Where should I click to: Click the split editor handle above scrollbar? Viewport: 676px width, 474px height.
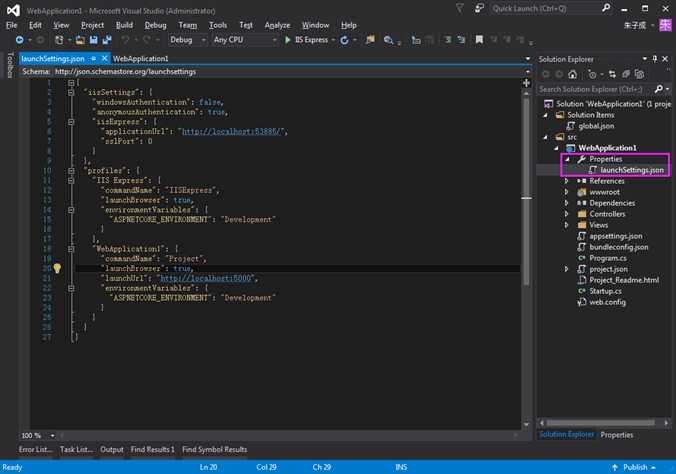click(x=526, y=83)
